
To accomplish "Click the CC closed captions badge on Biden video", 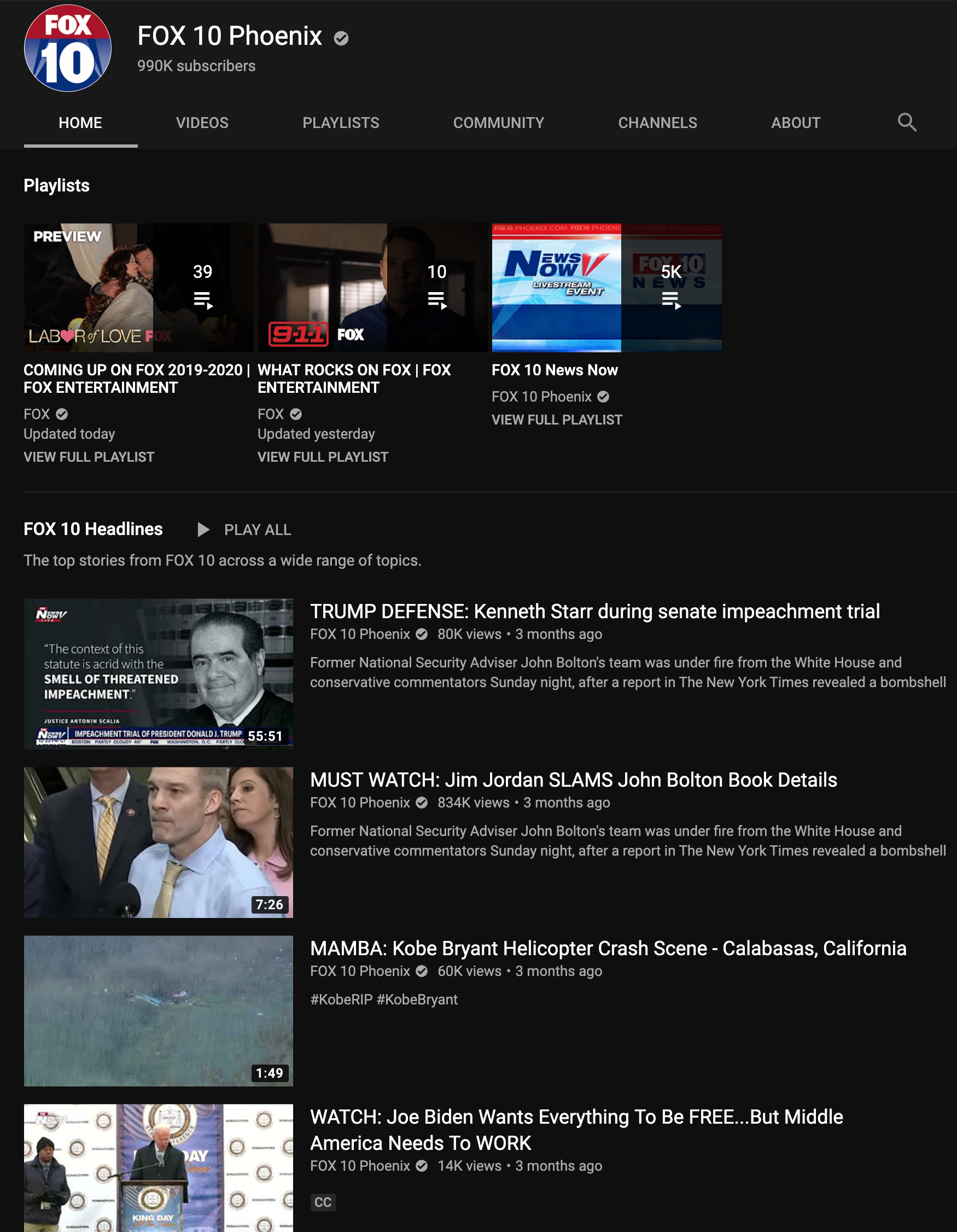I will (x=323, y=1202).
